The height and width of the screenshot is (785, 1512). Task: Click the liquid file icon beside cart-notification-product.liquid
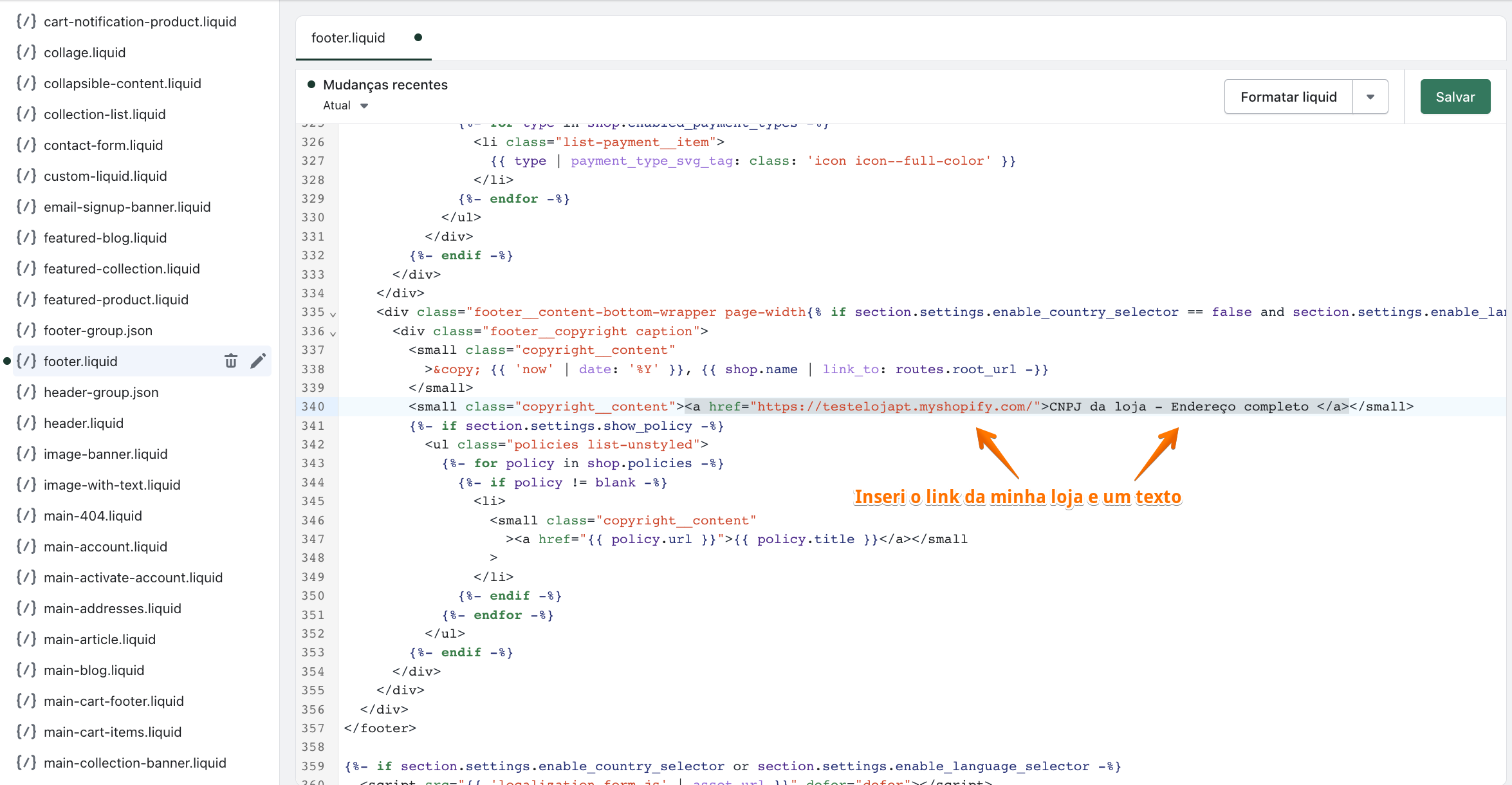pos(26,21)
